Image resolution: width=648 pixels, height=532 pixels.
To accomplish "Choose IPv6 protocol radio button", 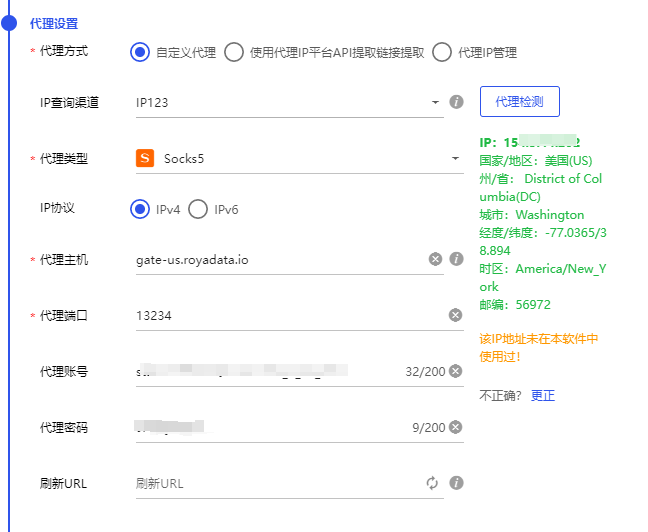I will 198,209.
